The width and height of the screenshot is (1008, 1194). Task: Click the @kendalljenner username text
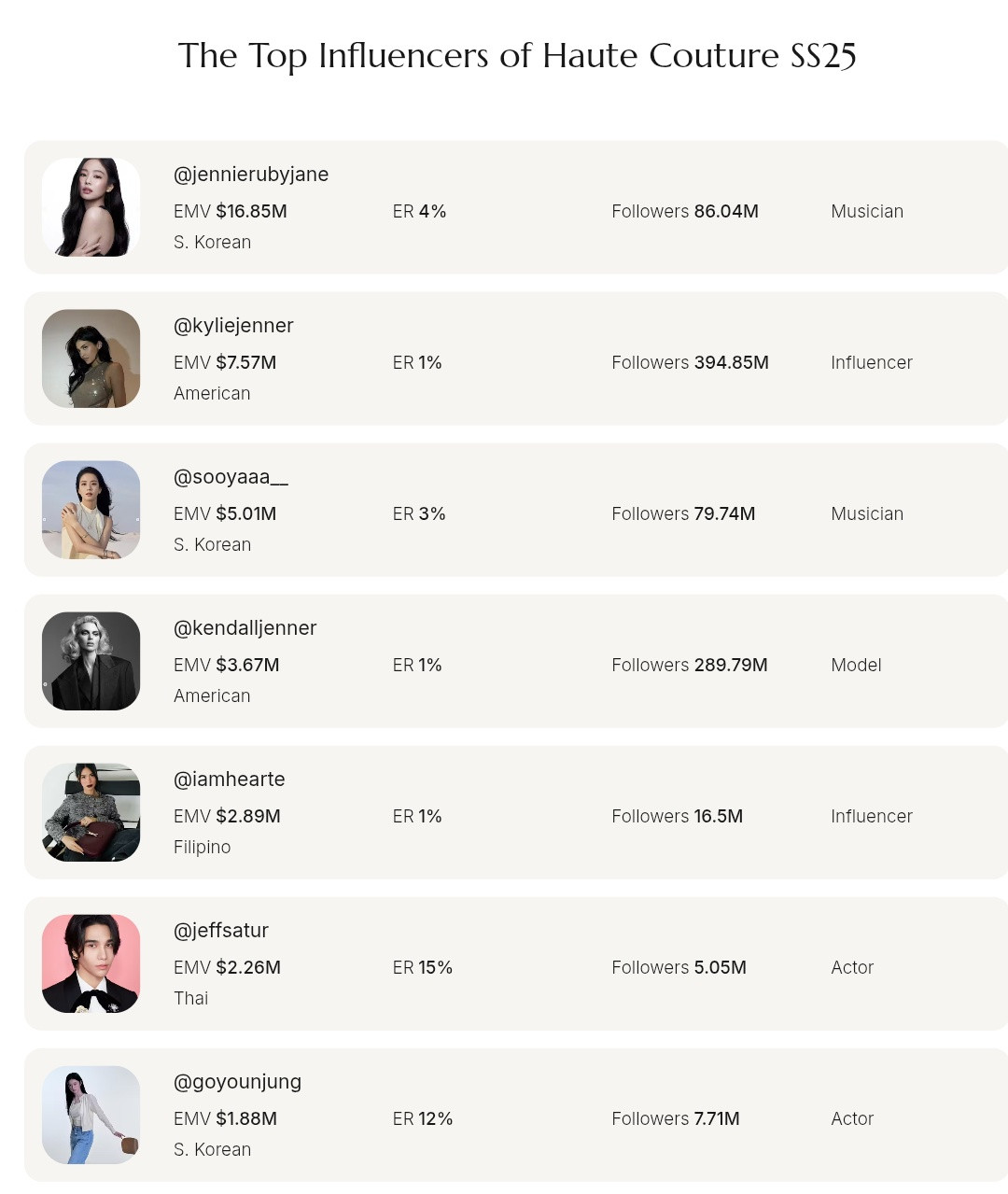coord(245,628)
